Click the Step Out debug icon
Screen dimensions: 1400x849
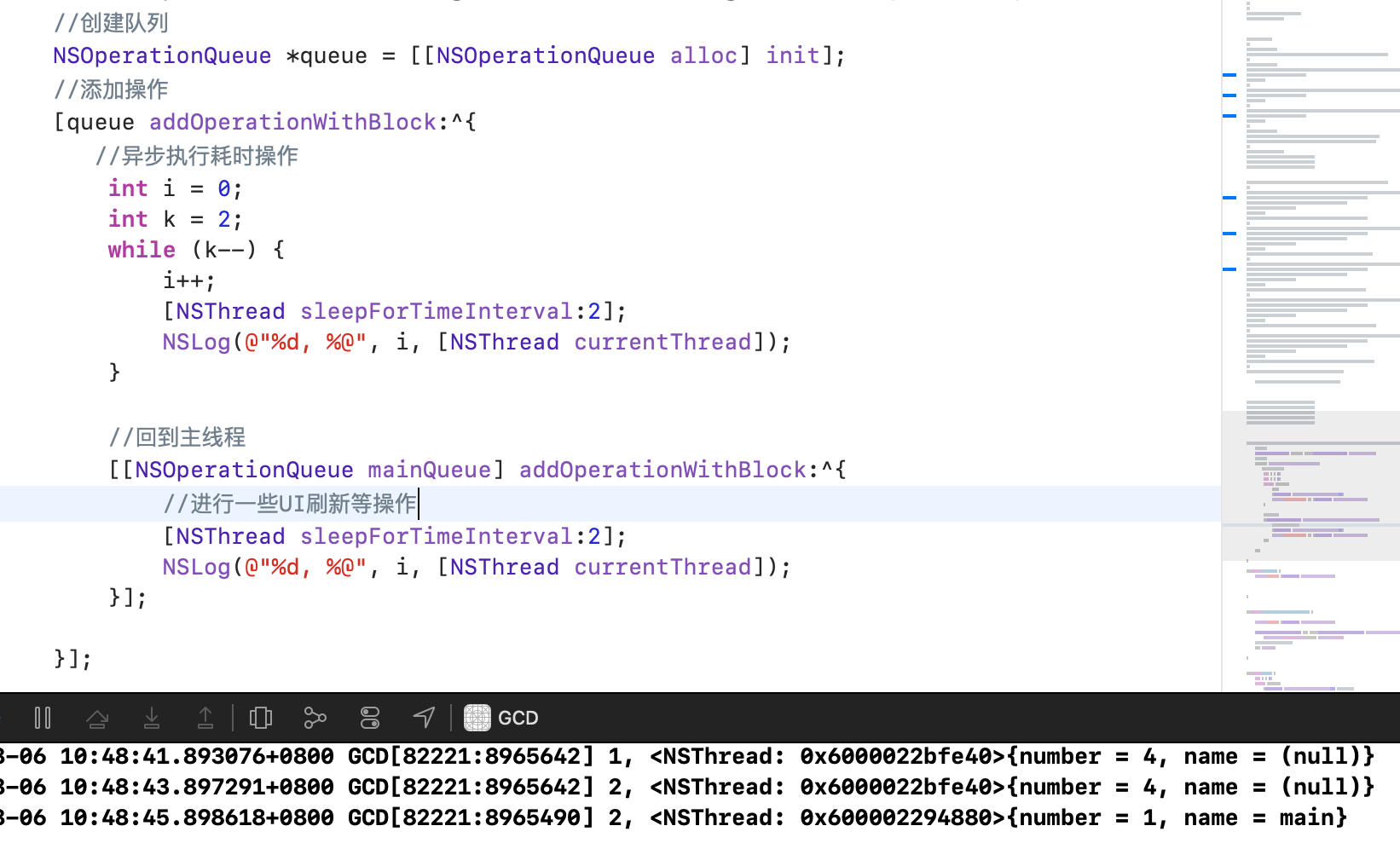pos(205,718)
